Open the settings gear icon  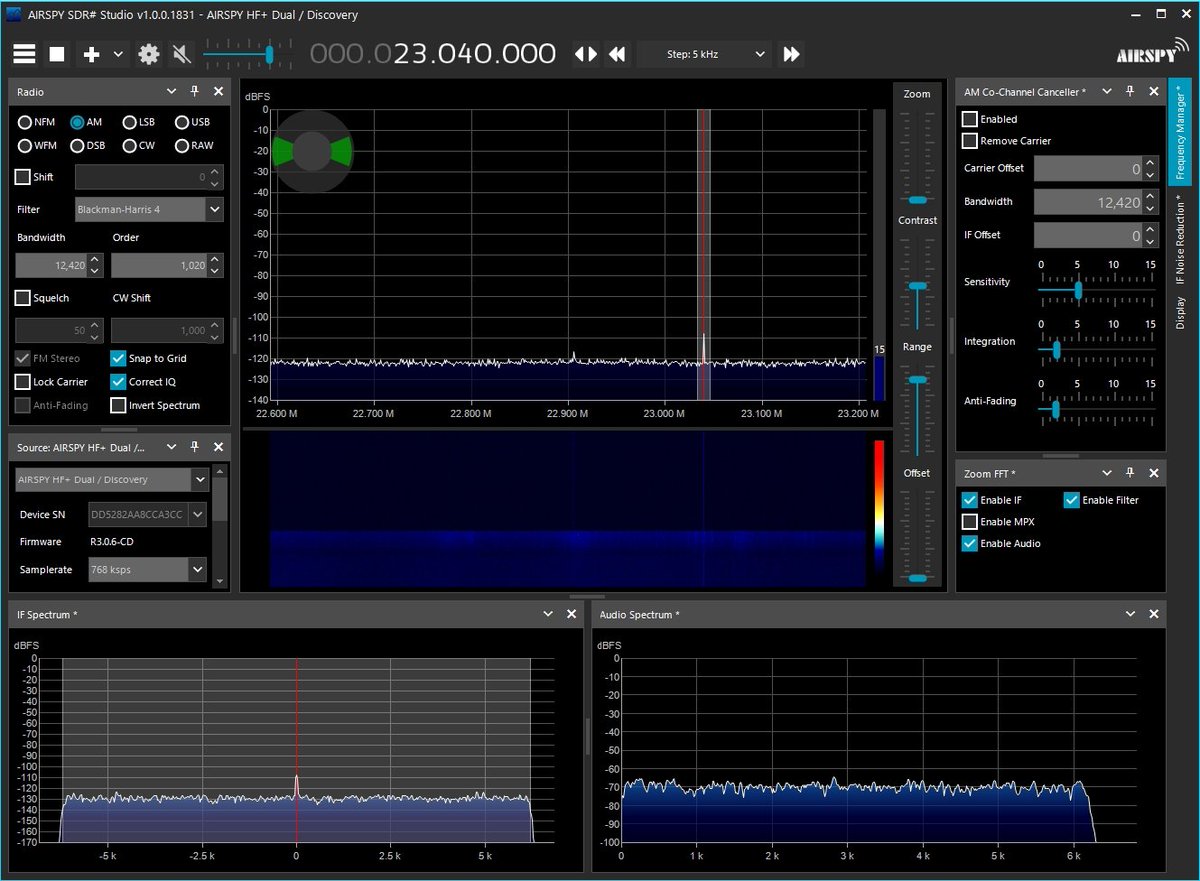point(148,54)
